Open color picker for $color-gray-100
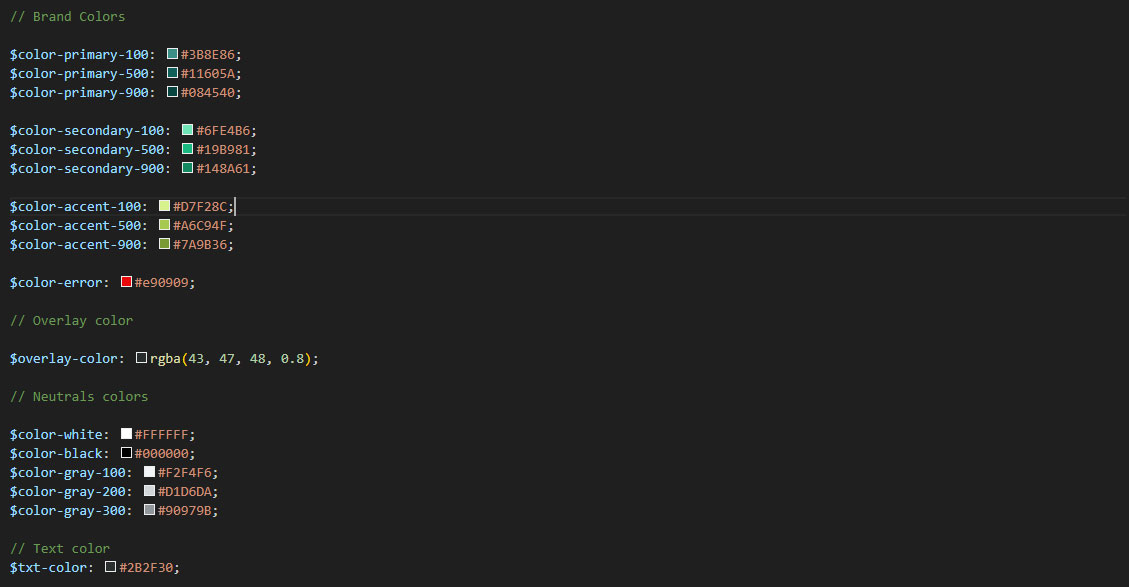1129x587 pixels. 150,472
